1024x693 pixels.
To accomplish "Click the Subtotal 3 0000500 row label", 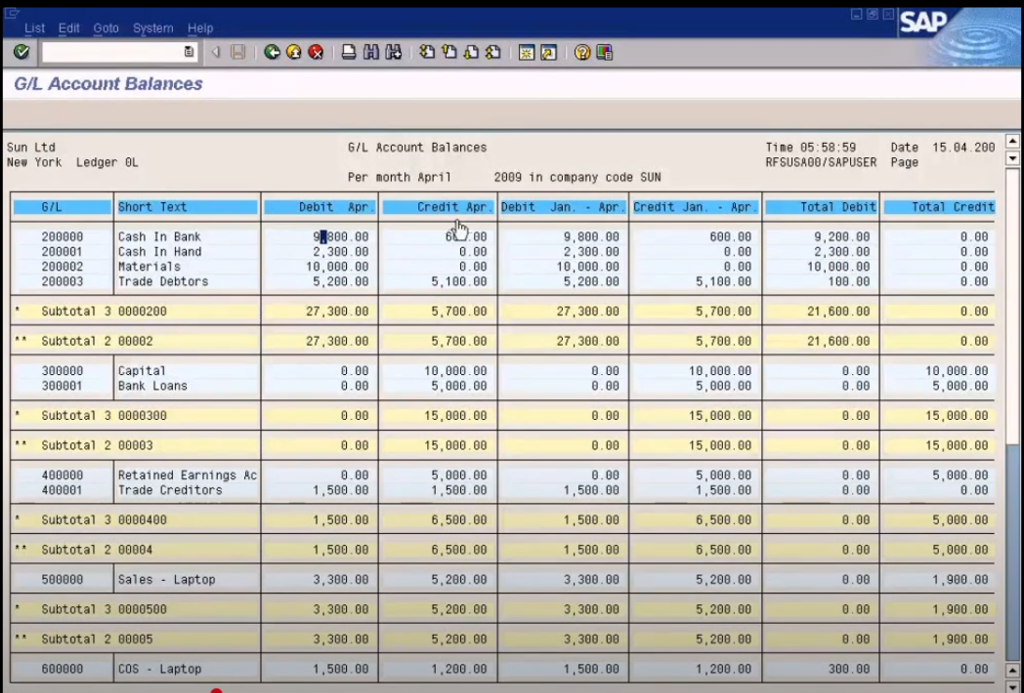I will point(104,609).
